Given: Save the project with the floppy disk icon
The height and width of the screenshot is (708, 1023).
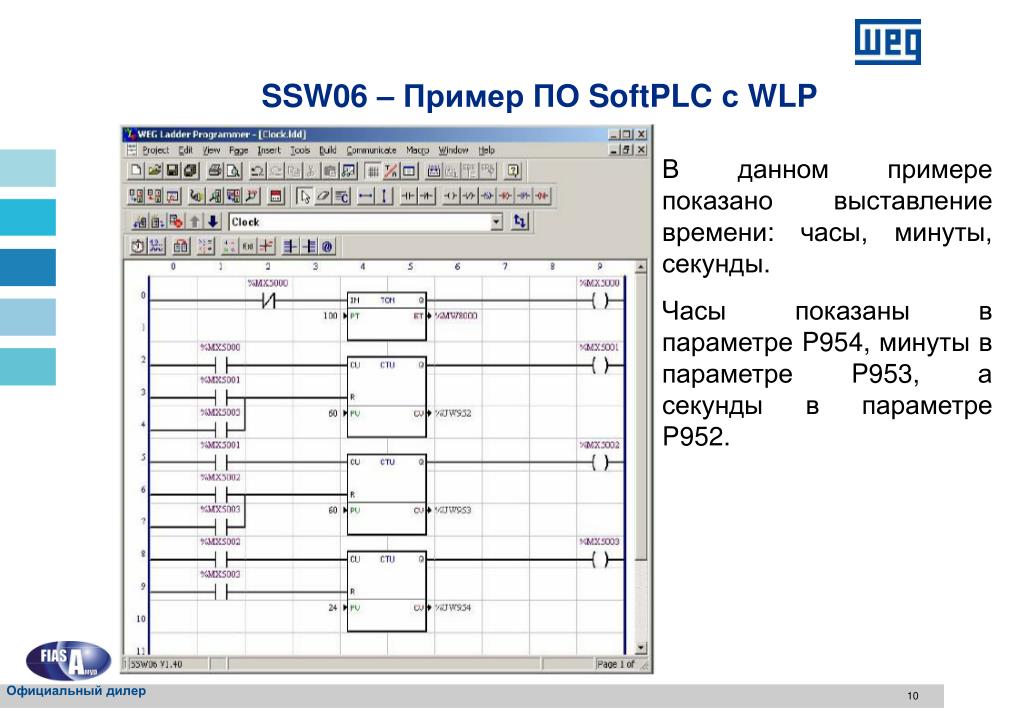Looking at the screenshot, I should click(172, 170).
